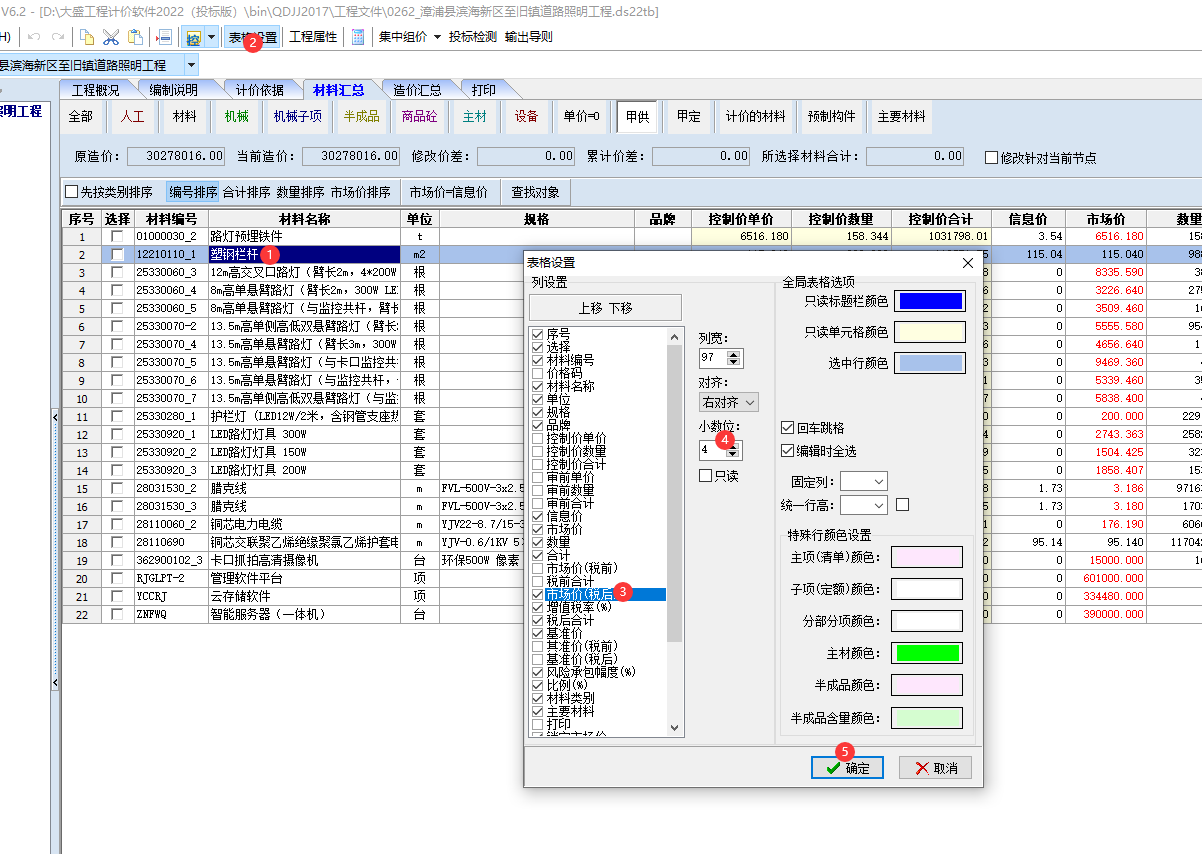The height and width of the screenshot is (854, 1202).
Task: Pick the green 主材颜色 swatch
Action: click(x=927, y=653)
